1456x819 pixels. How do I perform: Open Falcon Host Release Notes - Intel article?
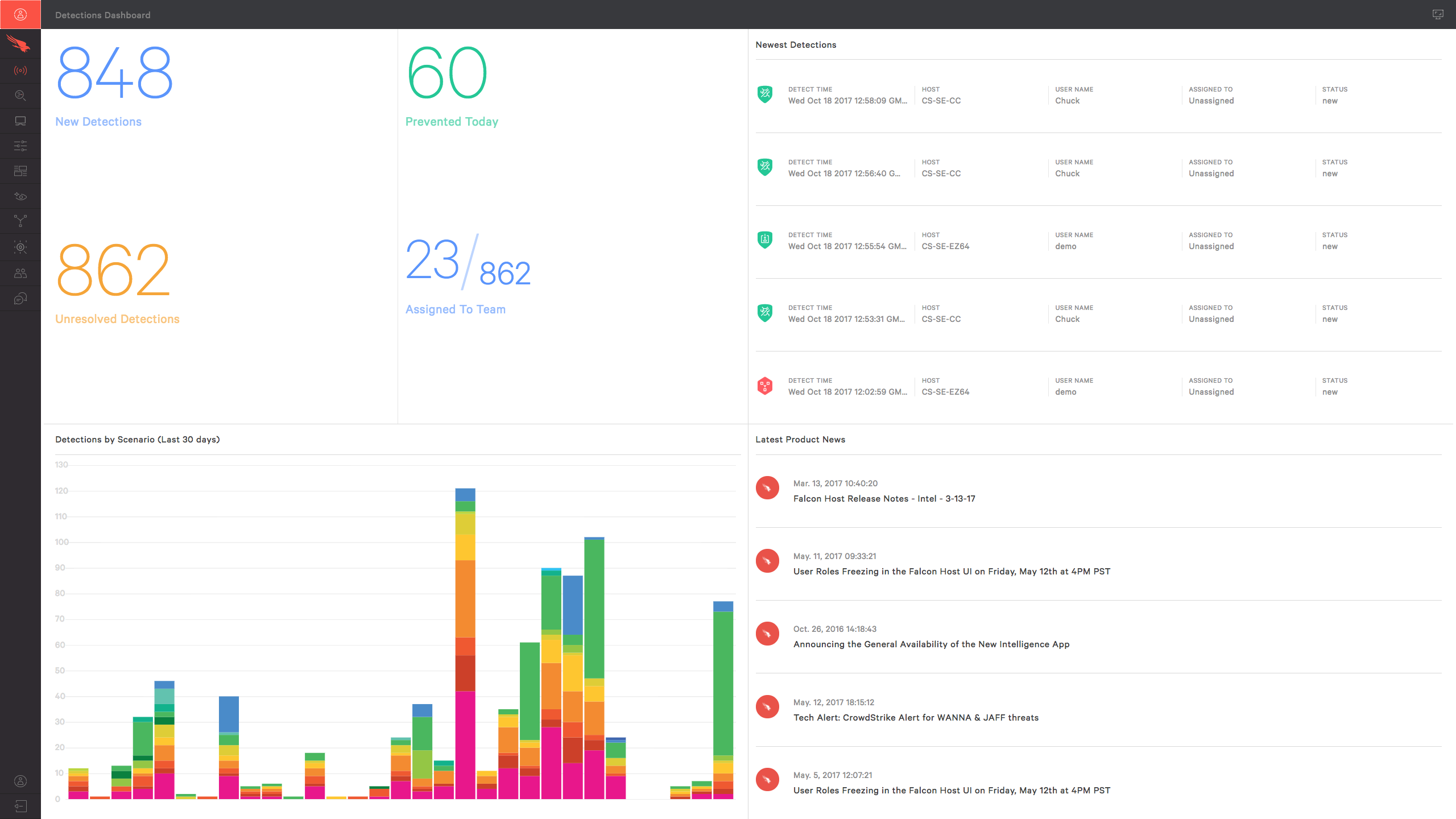[884, 499]
